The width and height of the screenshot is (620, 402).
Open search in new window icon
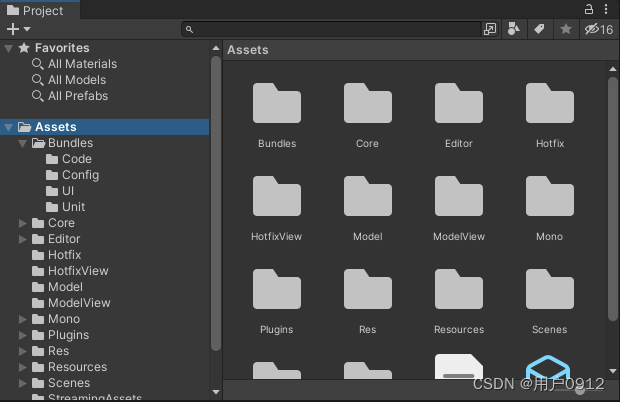[490, 29]
